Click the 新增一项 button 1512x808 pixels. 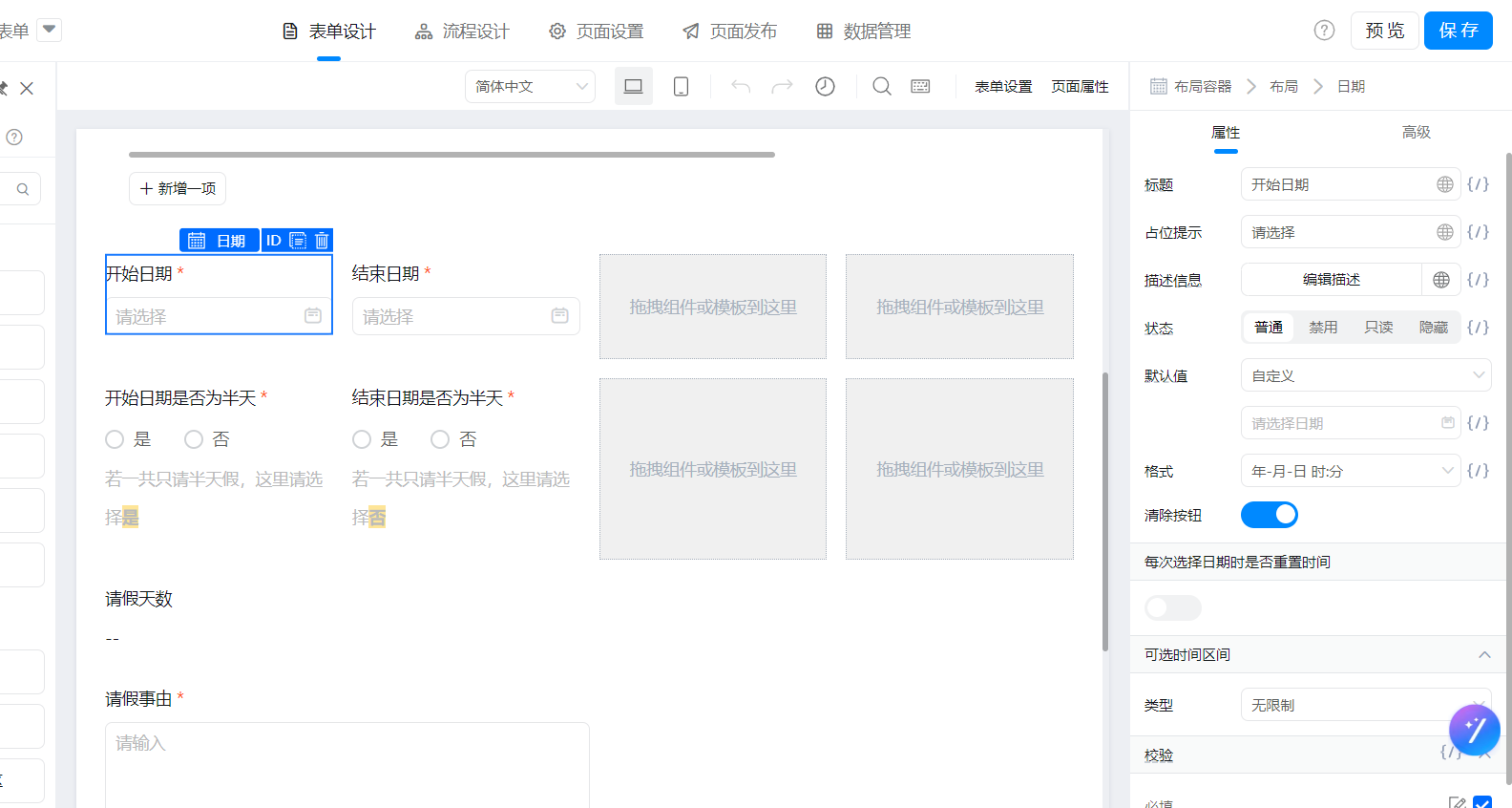click(x=178, y=188)
